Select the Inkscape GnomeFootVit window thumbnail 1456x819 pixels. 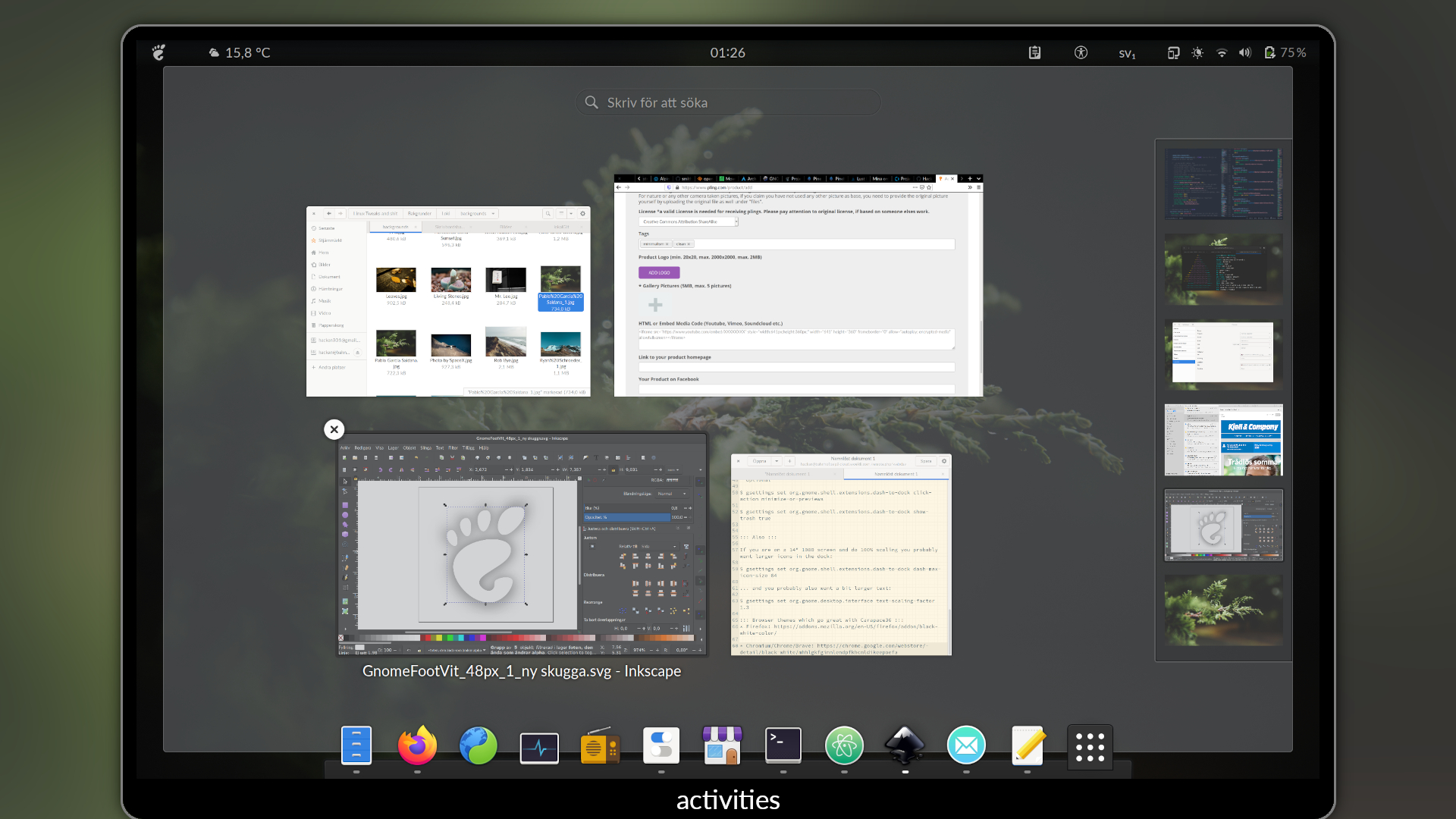[522, 544]
